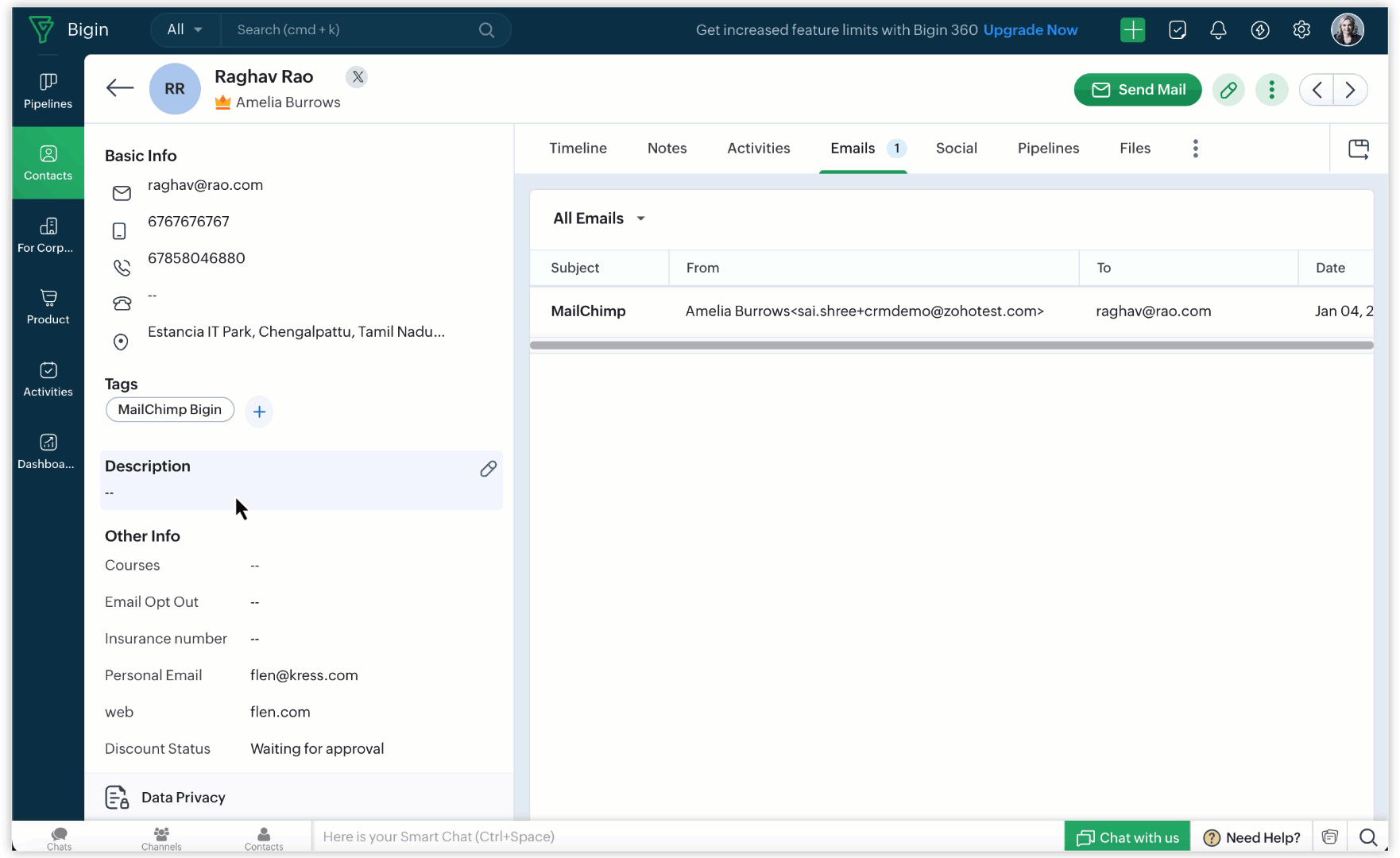Switch to the Activities tab
Image resolution: width=1400 pixels, height=858 pixels.
(759, 149)
